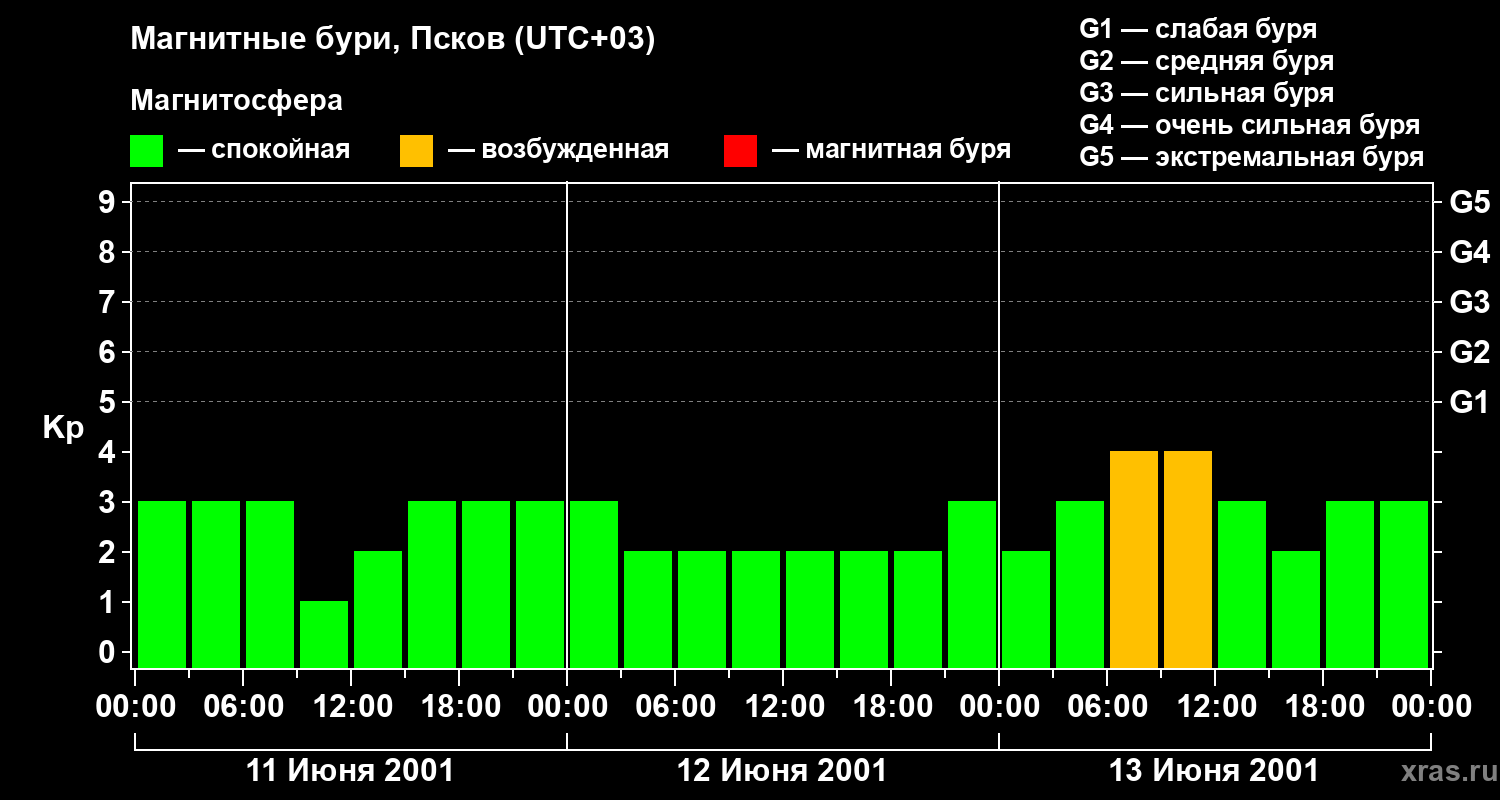Click the red 'магнитная буря' legend swatch
1500x800 pixels.
[x=740, y=151]
